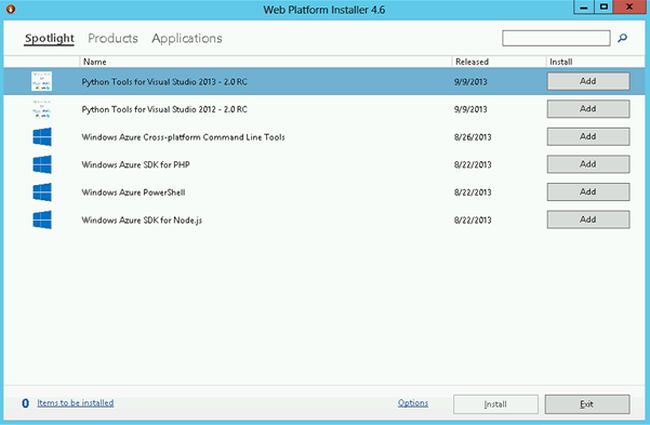This screenshot has height=425, width=650.
Task: Open the Applications tab
Action: (187, 38)
